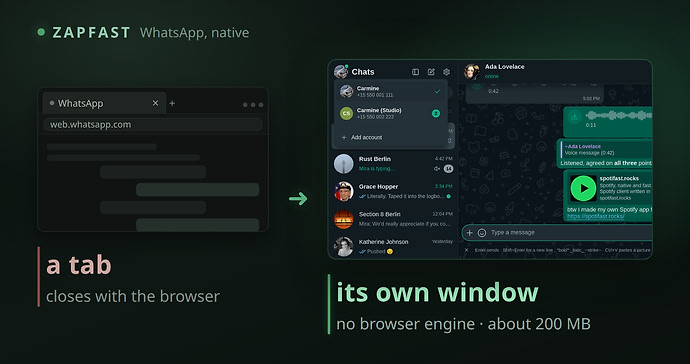Play the spotifast.rocks link preview
Screen dimensions: 690x364
point(583,188)
